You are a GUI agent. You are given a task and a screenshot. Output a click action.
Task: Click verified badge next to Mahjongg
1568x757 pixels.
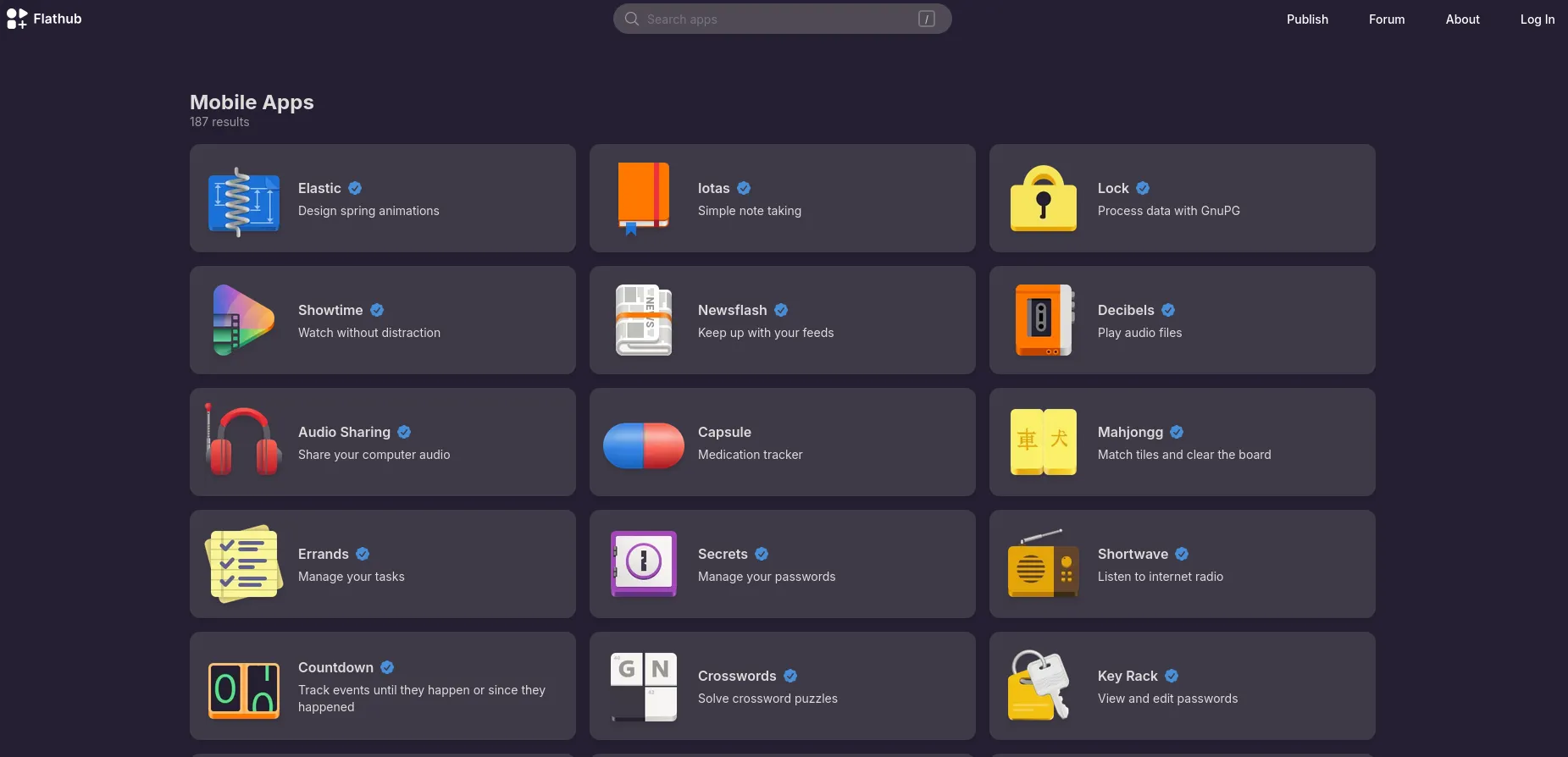pos(1177,432)
